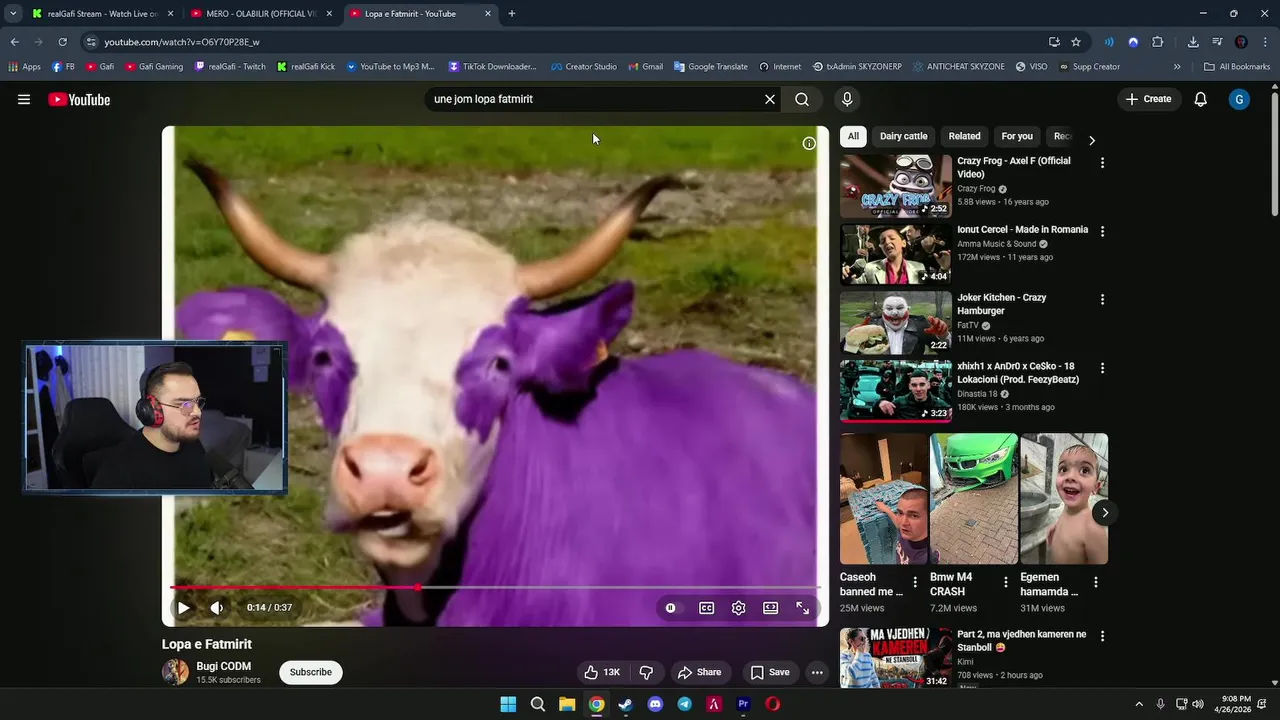The width and height of the screenshot is (1280, 720).
Task: Open options for Part 2 kameren video
Action: click(1103, 636)
